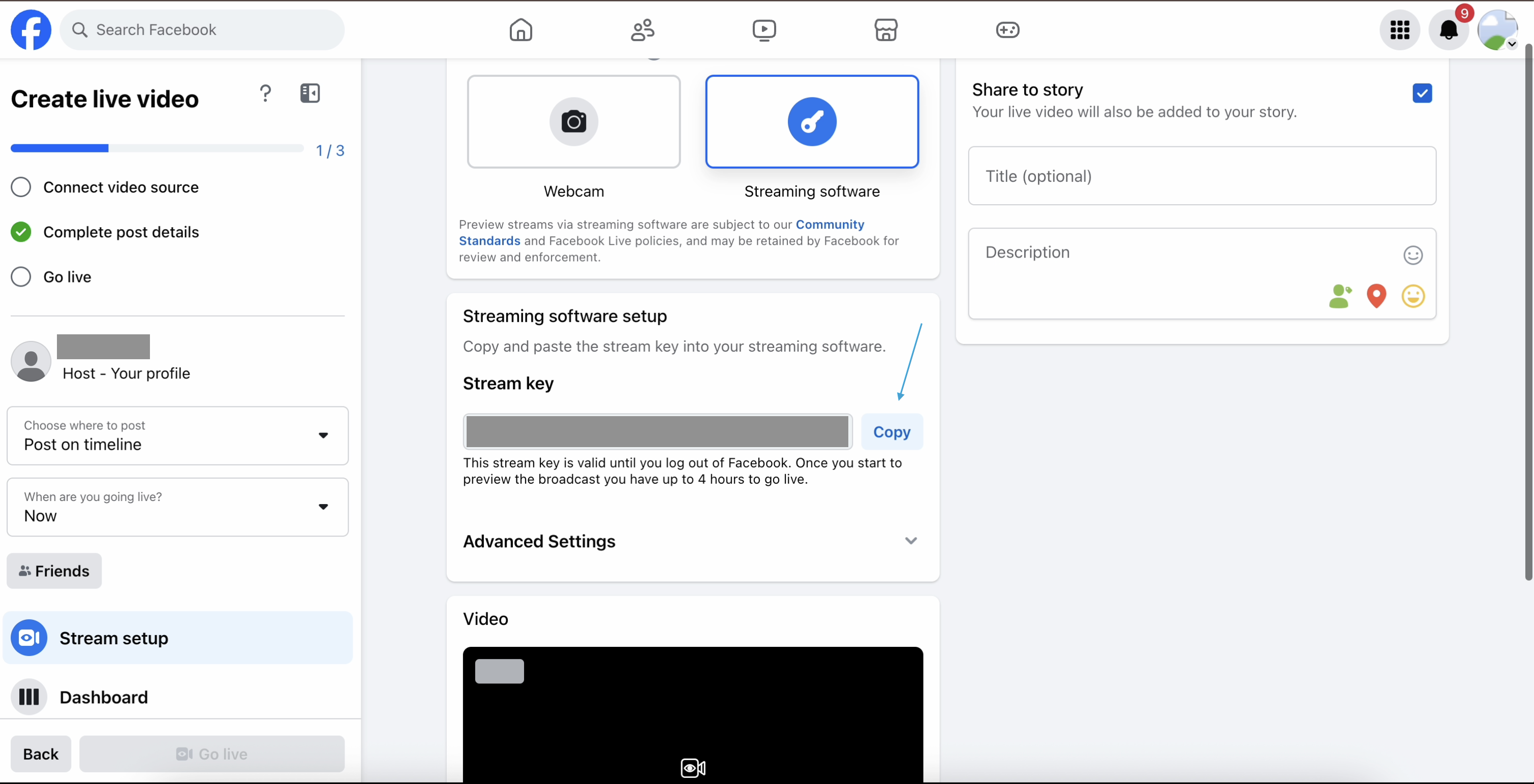Change the Friends audience setting
Image resolution: width=1534 pixels, height=784 pixels.
click(x=54, y=571)
